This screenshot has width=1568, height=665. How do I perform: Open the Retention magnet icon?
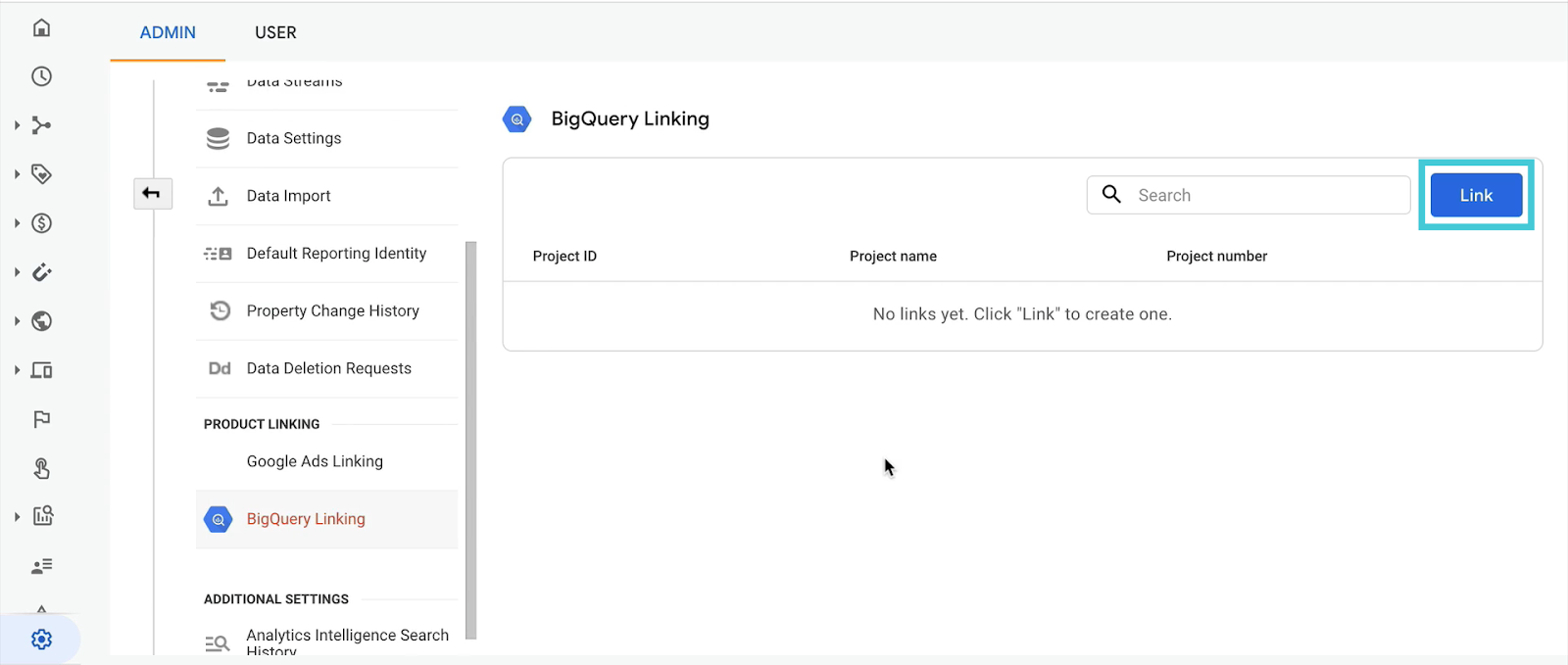coord(41,272)
